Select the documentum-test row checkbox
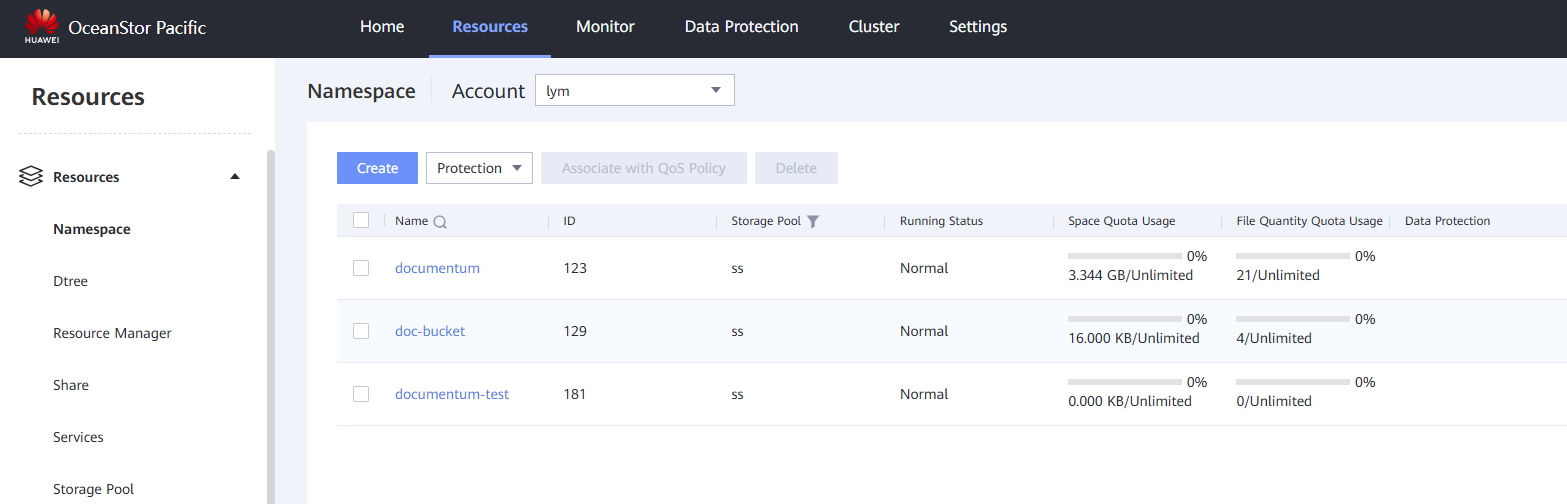The image size is (1567, 504). pyautogui.click(x=361, y=394)
